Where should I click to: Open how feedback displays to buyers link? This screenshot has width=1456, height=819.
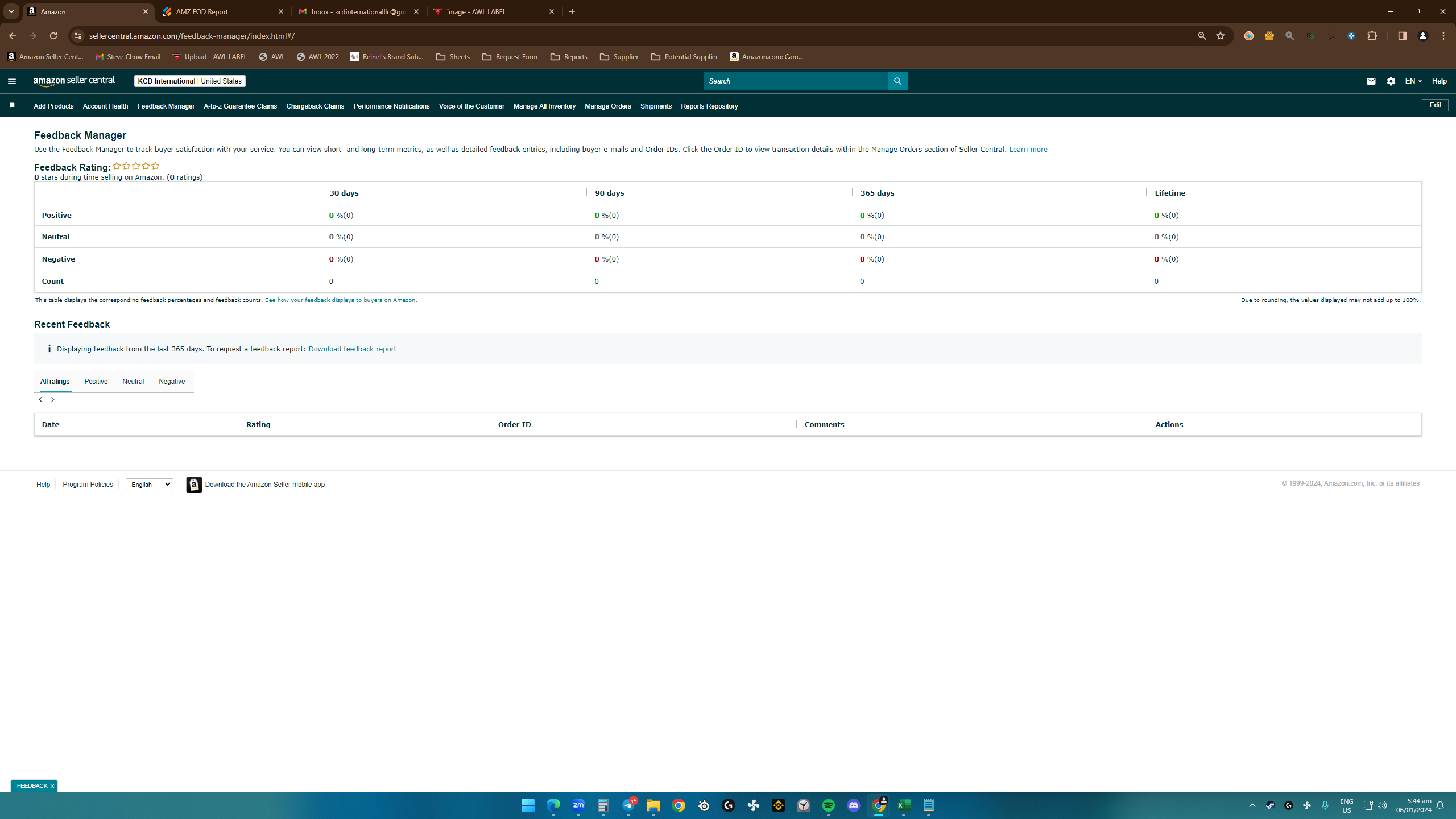tap(340, 300)
